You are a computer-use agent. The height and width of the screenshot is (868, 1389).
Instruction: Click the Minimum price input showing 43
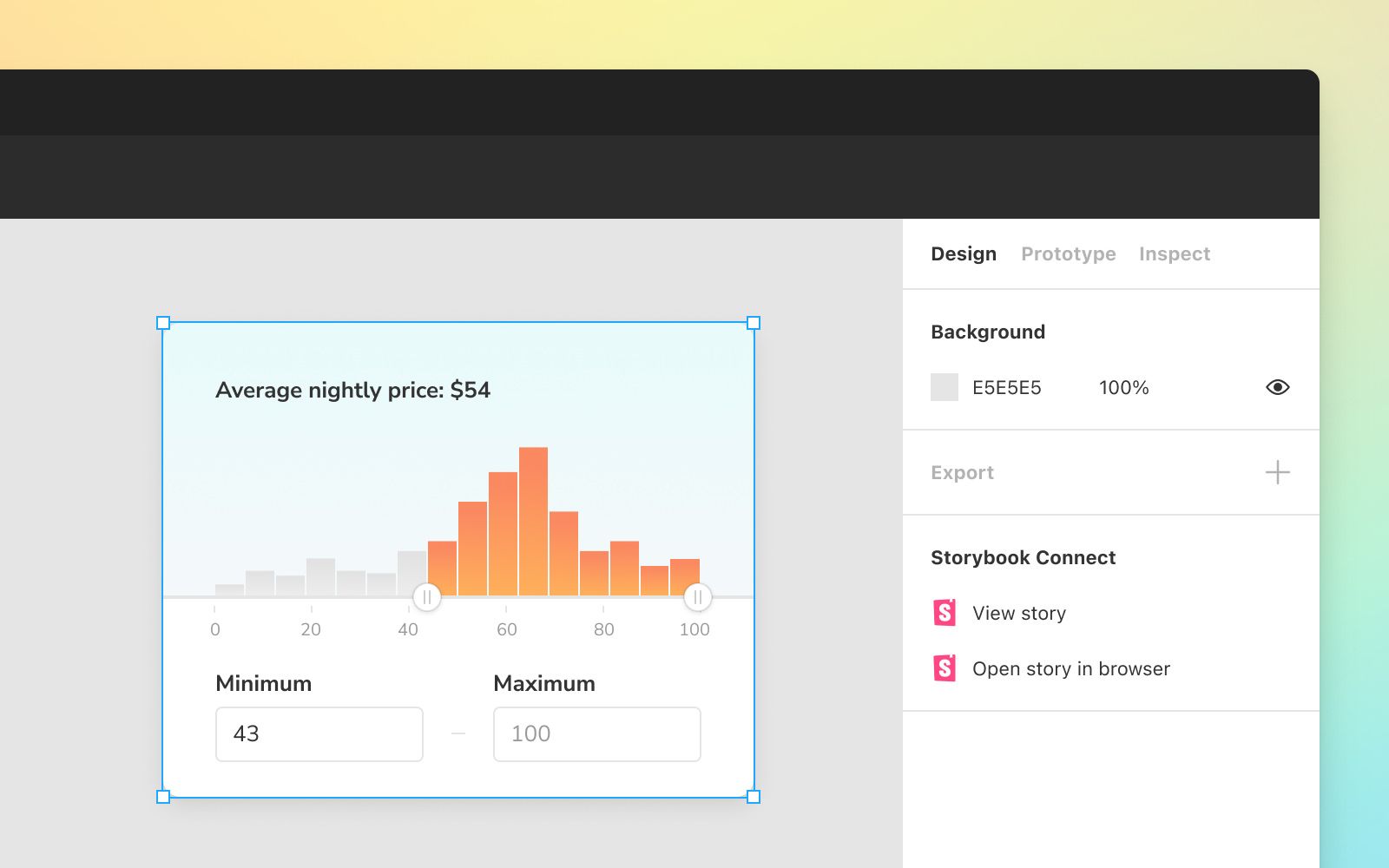point(319,733)
